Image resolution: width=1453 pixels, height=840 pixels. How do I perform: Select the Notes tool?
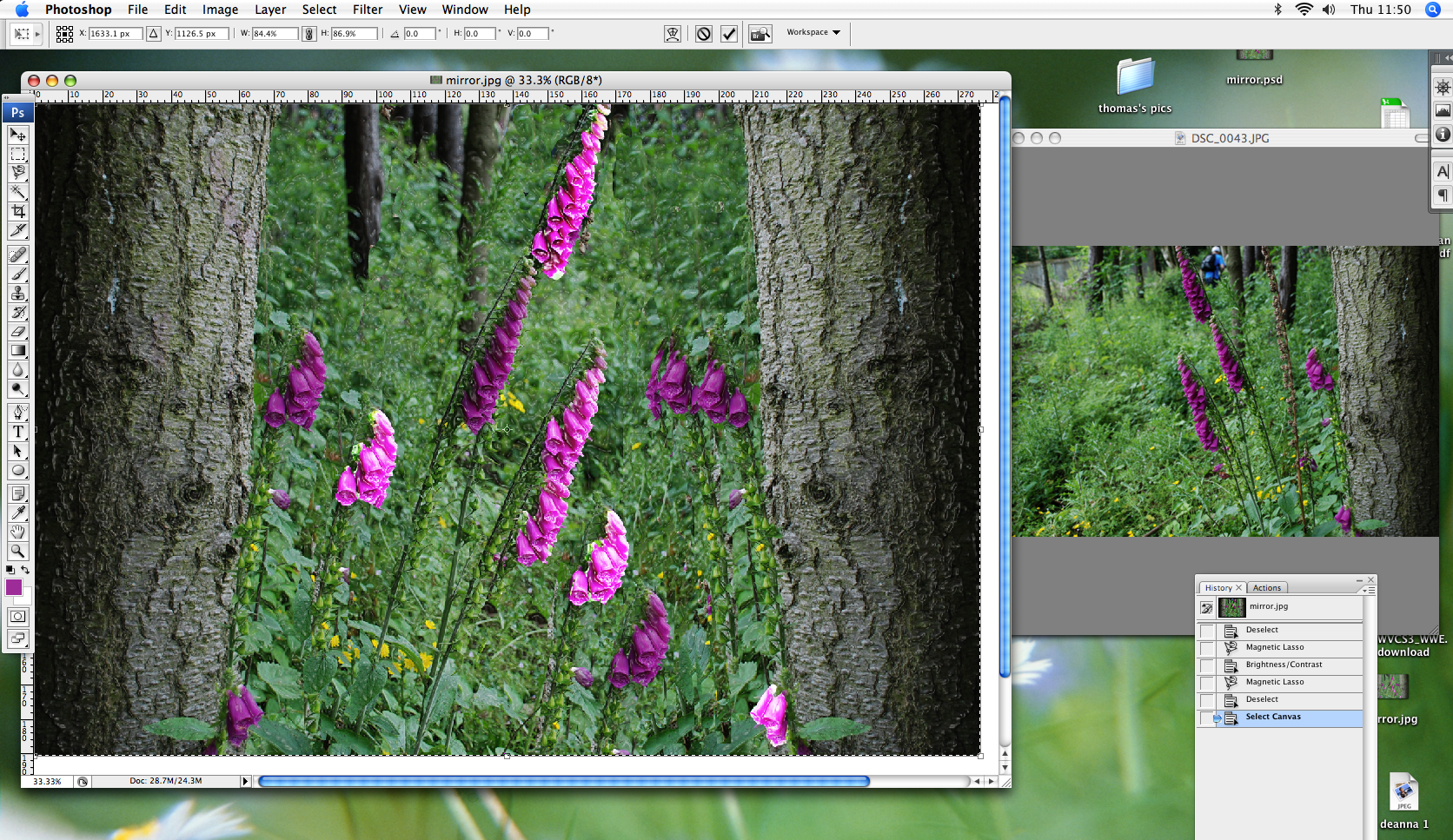pyautogui.click(x=17, y=493)
